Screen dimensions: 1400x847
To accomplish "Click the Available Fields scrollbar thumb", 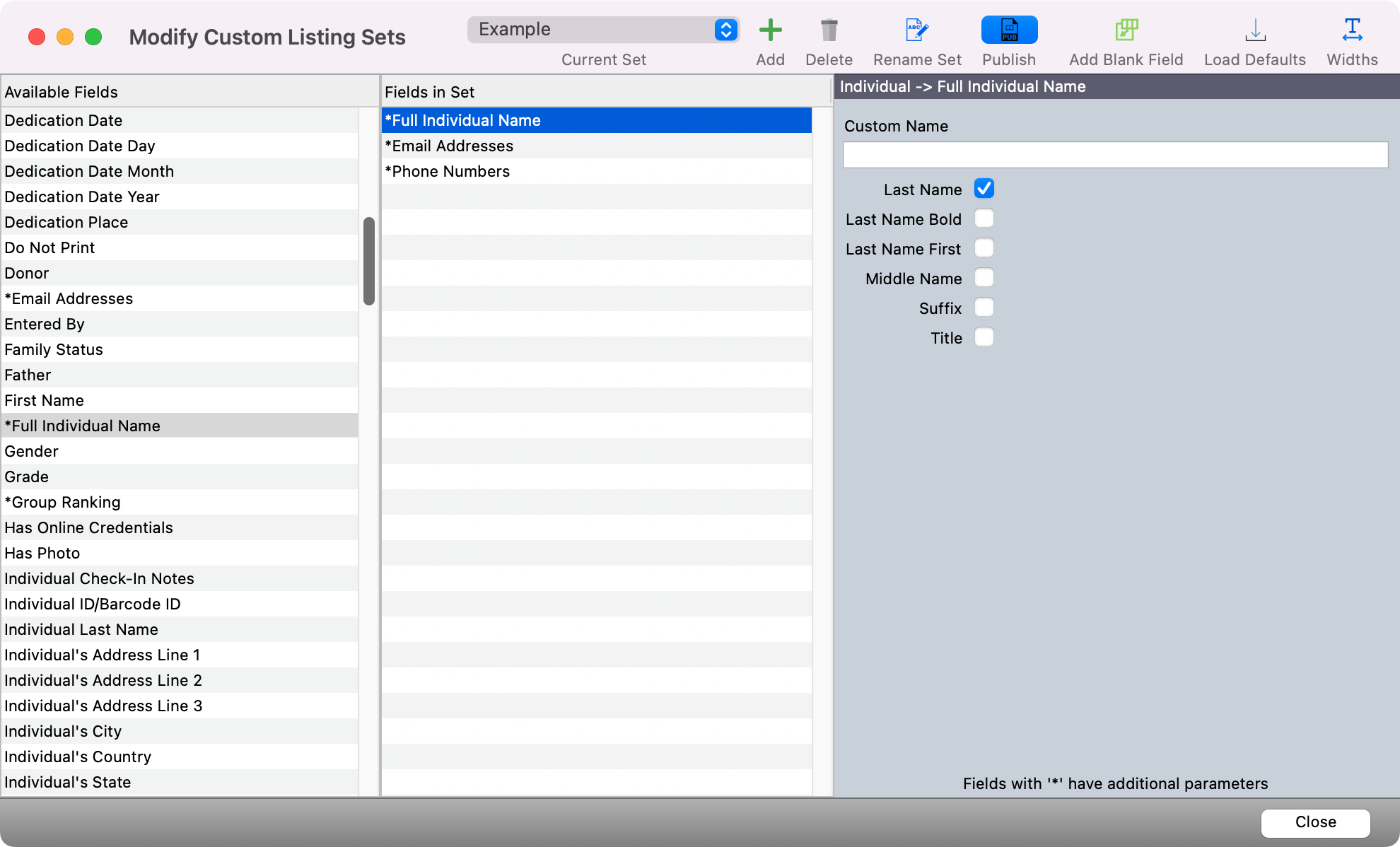I will (368, 262).
